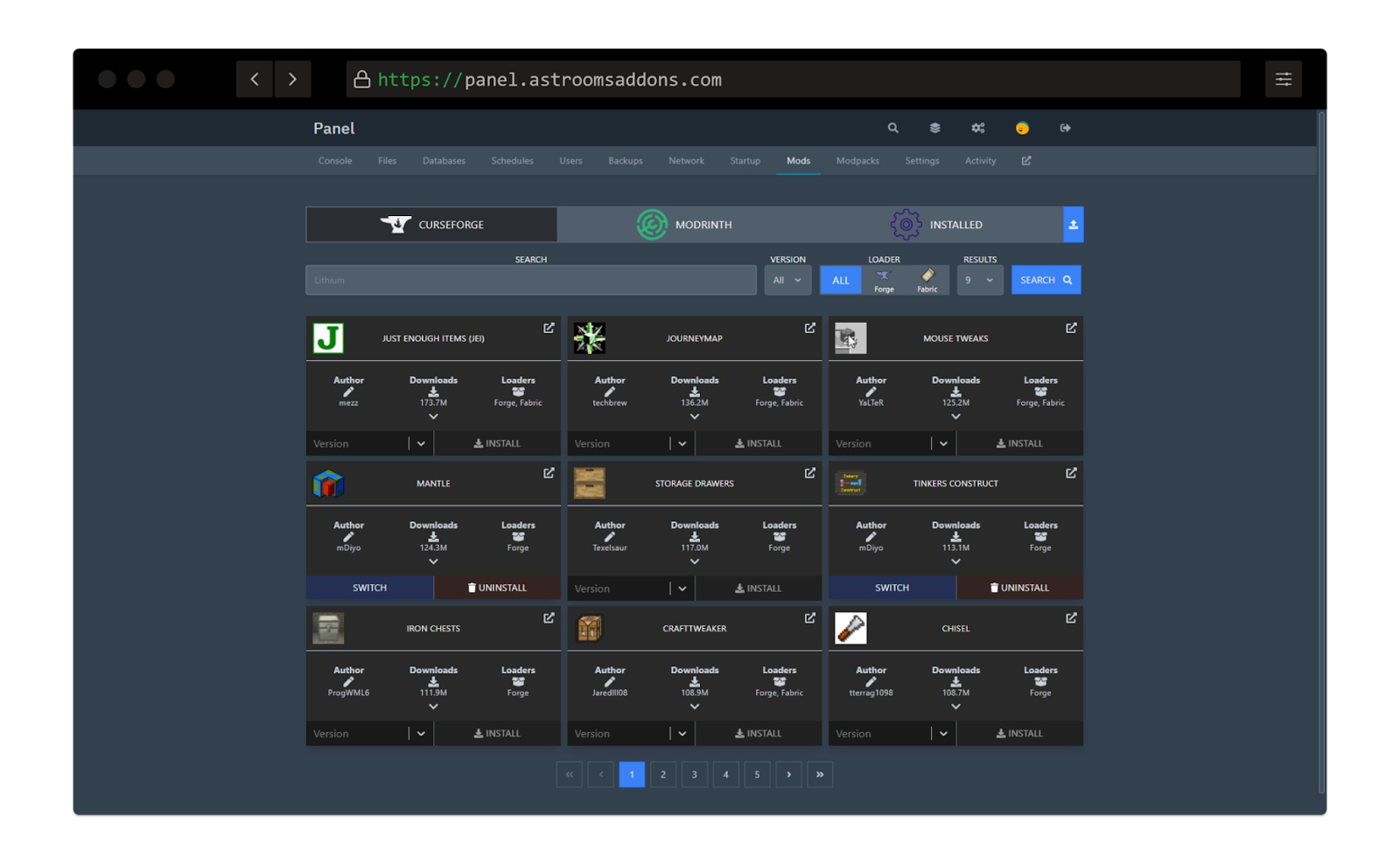
Task: Go to results page 2
Action: point(663,775)
